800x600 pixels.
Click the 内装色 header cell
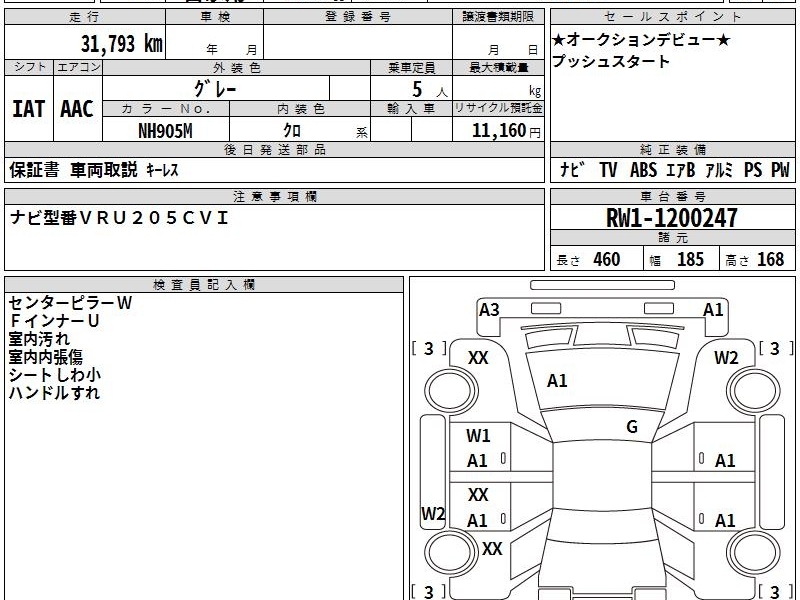click(301, 109)
